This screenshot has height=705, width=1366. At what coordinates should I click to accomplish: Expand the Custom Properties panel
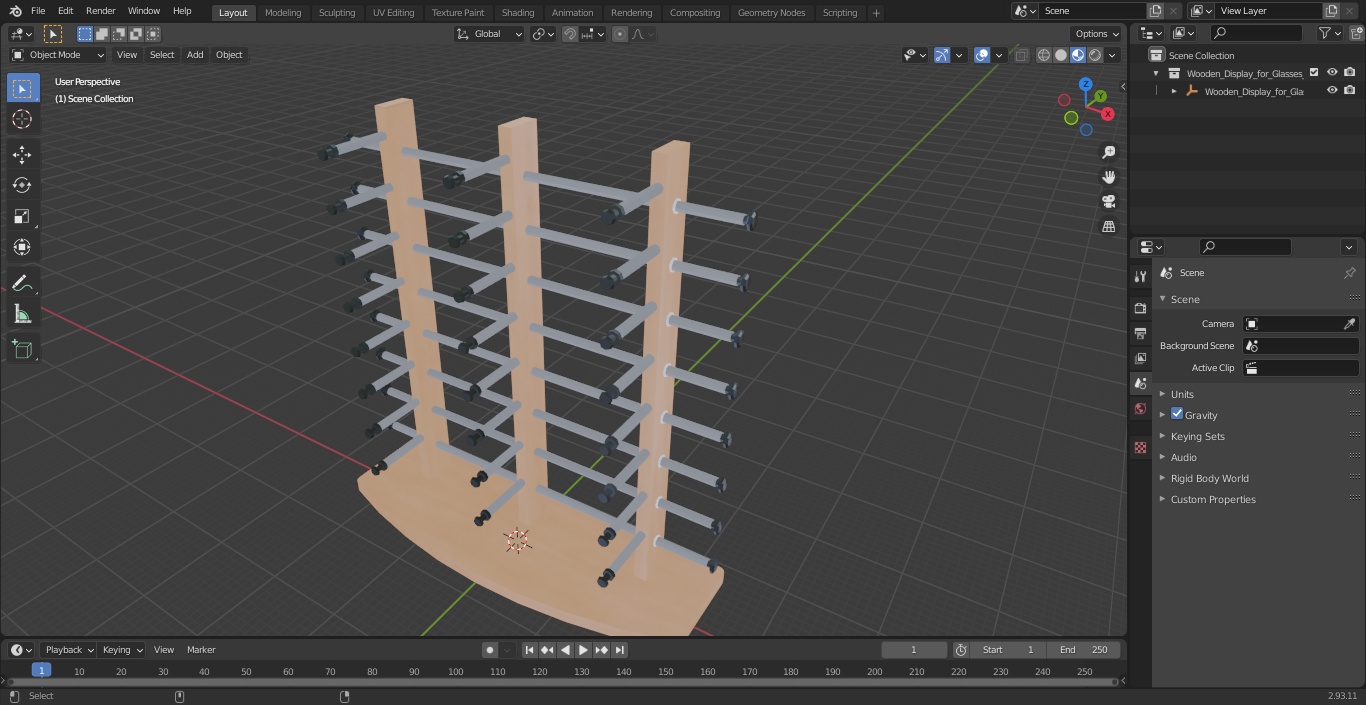click(x=1213, y=499)
